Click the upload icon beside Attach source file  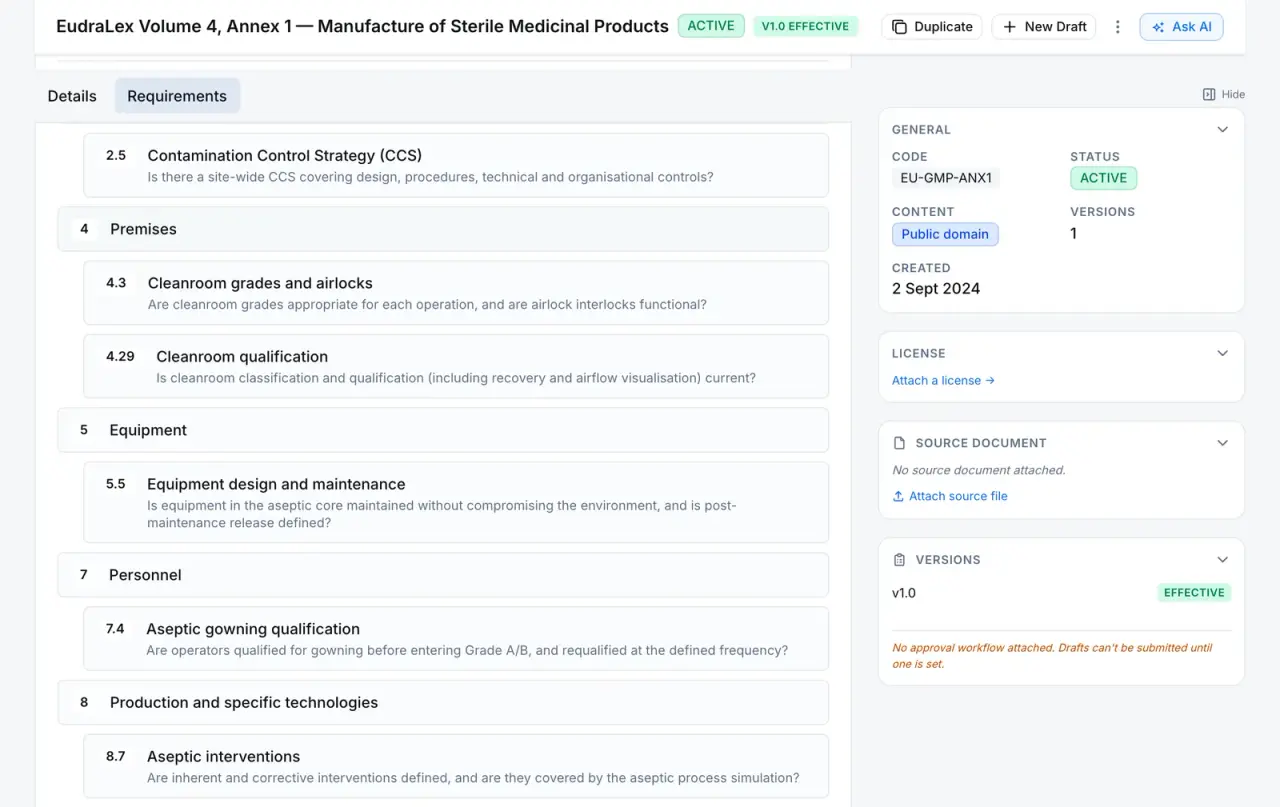[x=898, y=496]
